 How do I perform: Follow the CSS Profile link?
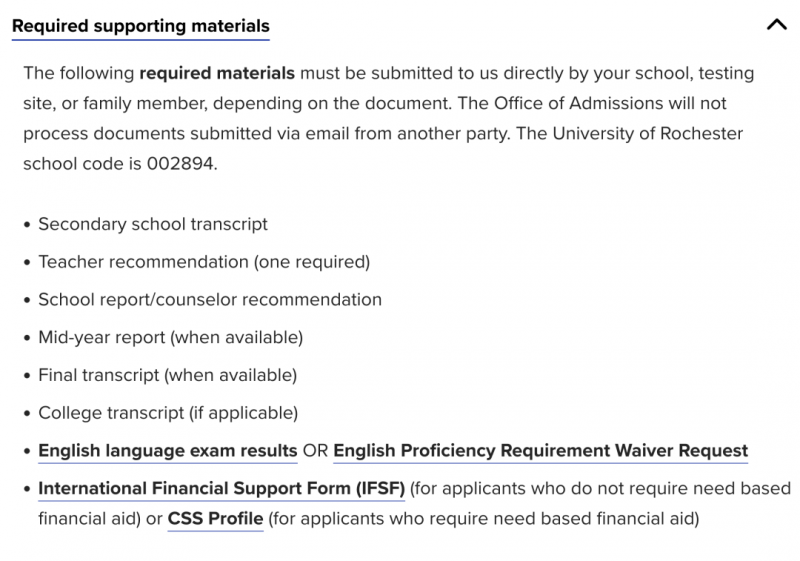[x=215, y=519]
